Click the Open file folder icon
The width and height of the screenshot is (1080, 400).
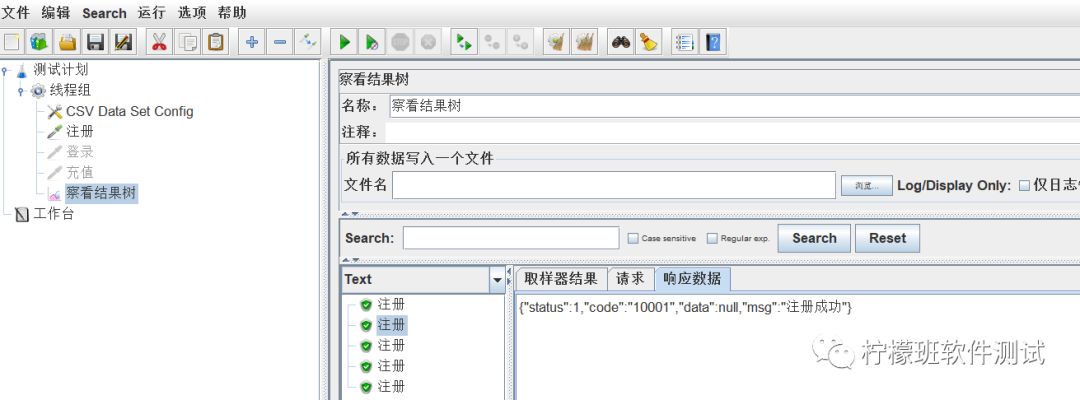(x=68, y=43)
